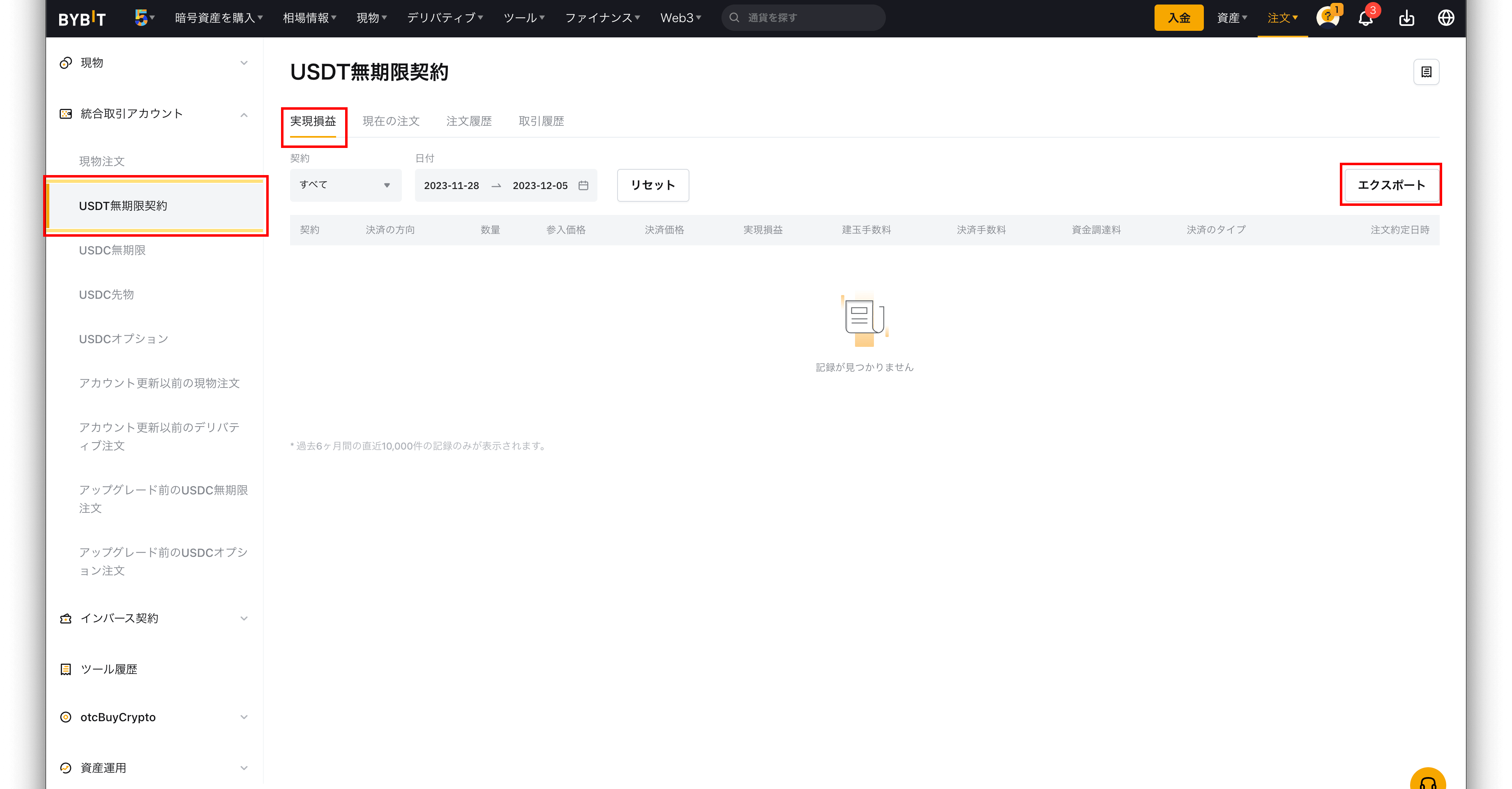Expand the 現物 sidebar section
This screenshot has width=1512, height=789.
pos(244,63)
